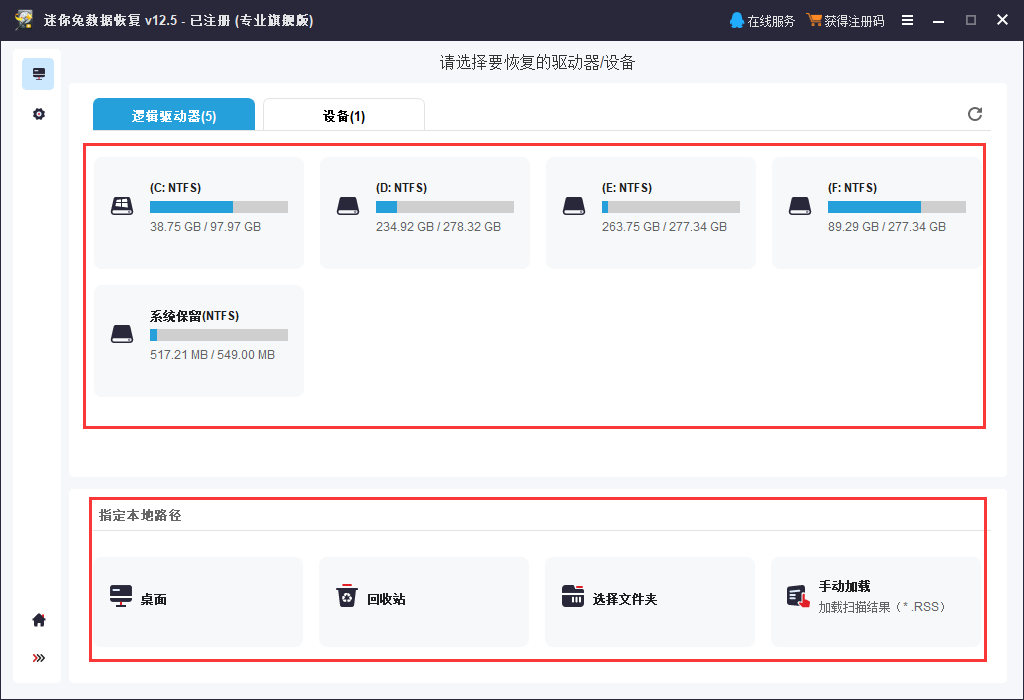Click the 263.75 GB / 277.34 GB size text
Image resolution: width=1024 pixels, height=700 pixels.
click(664, 227)
